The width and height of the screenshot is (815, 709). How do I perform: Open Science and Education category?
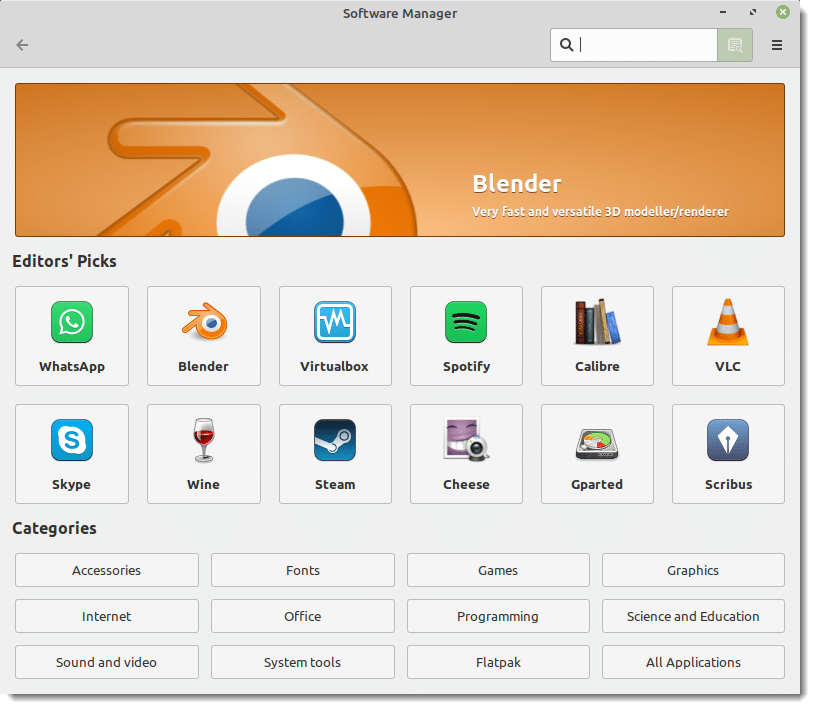point(694,618)
